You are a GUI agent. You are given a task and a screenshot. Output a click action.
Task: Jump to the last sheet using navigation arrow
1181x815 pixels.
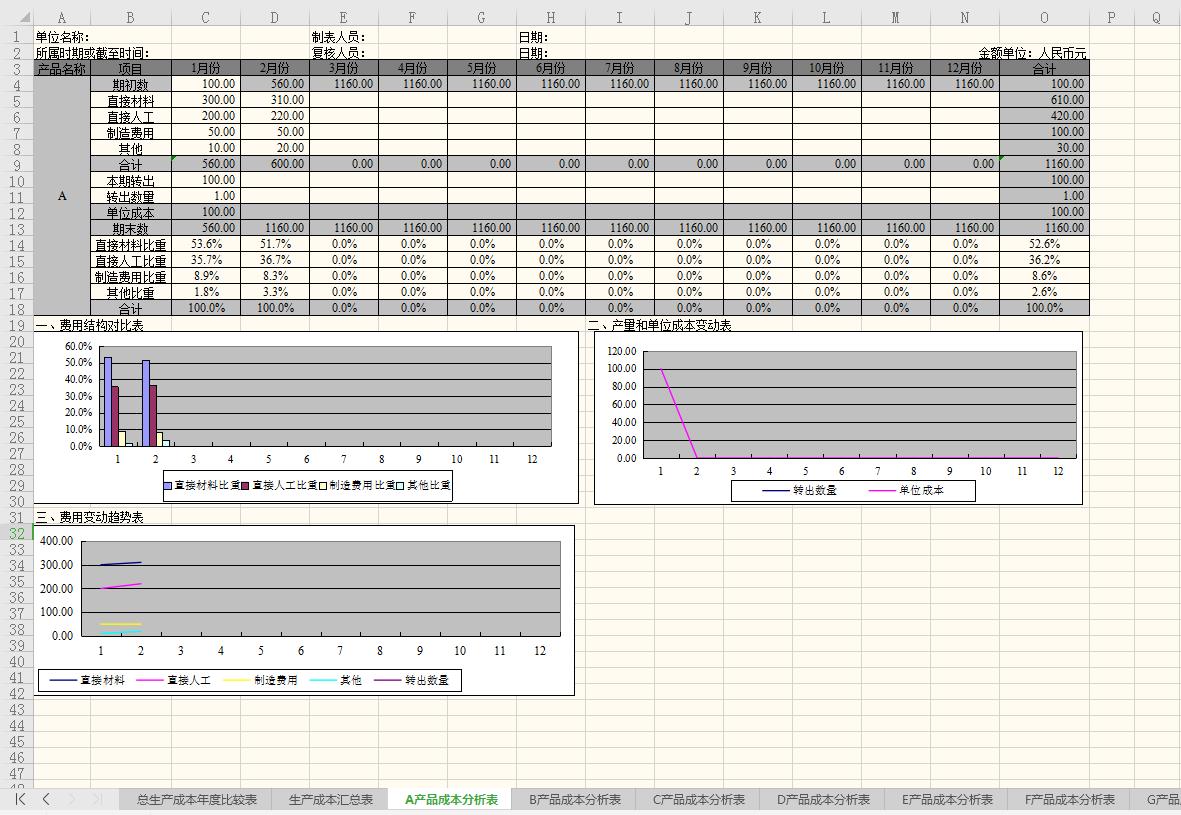pos(97,799)
